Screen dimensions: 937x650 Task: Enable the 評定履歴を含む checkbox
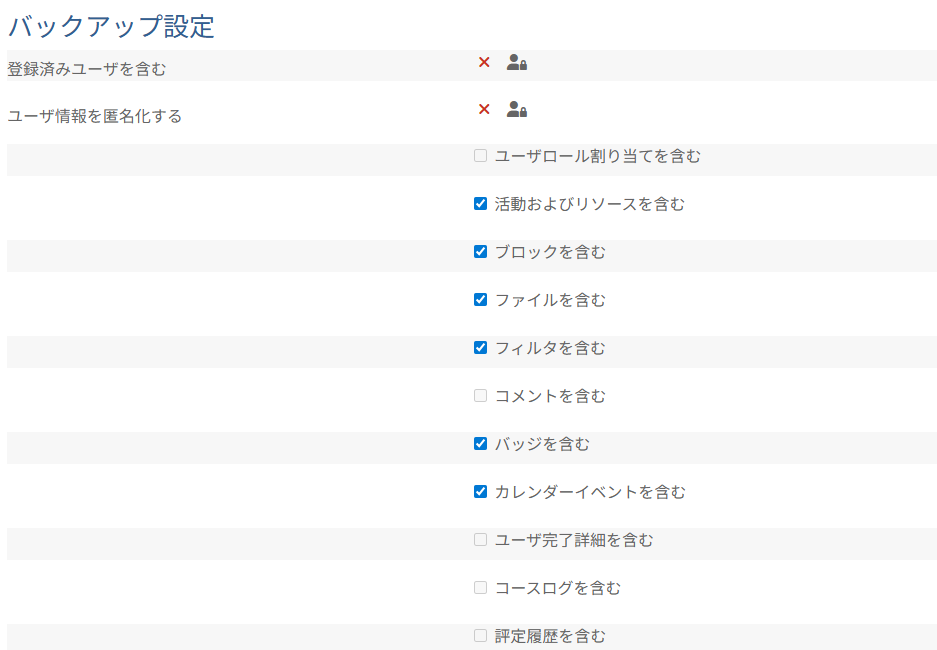pos(480,636)
